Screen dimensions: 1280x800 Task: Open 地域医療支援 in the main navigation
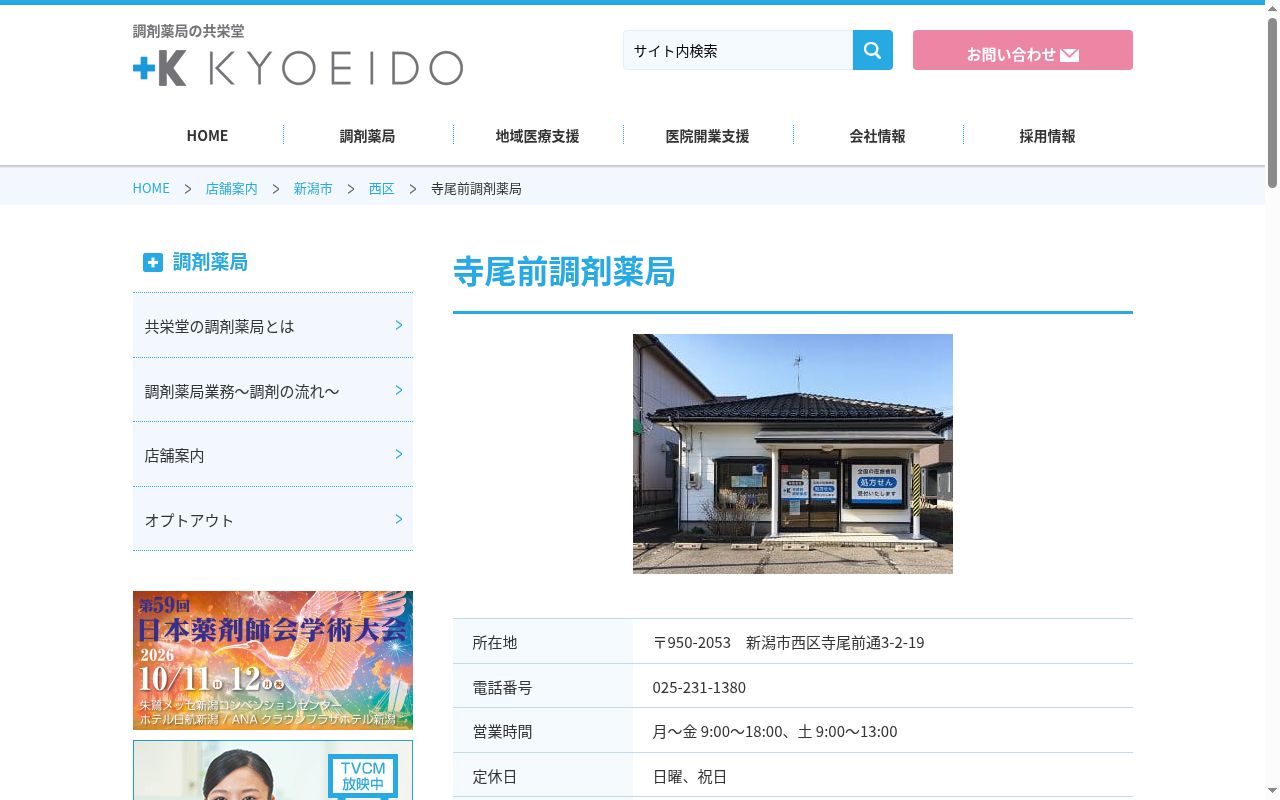click(537, 136)
